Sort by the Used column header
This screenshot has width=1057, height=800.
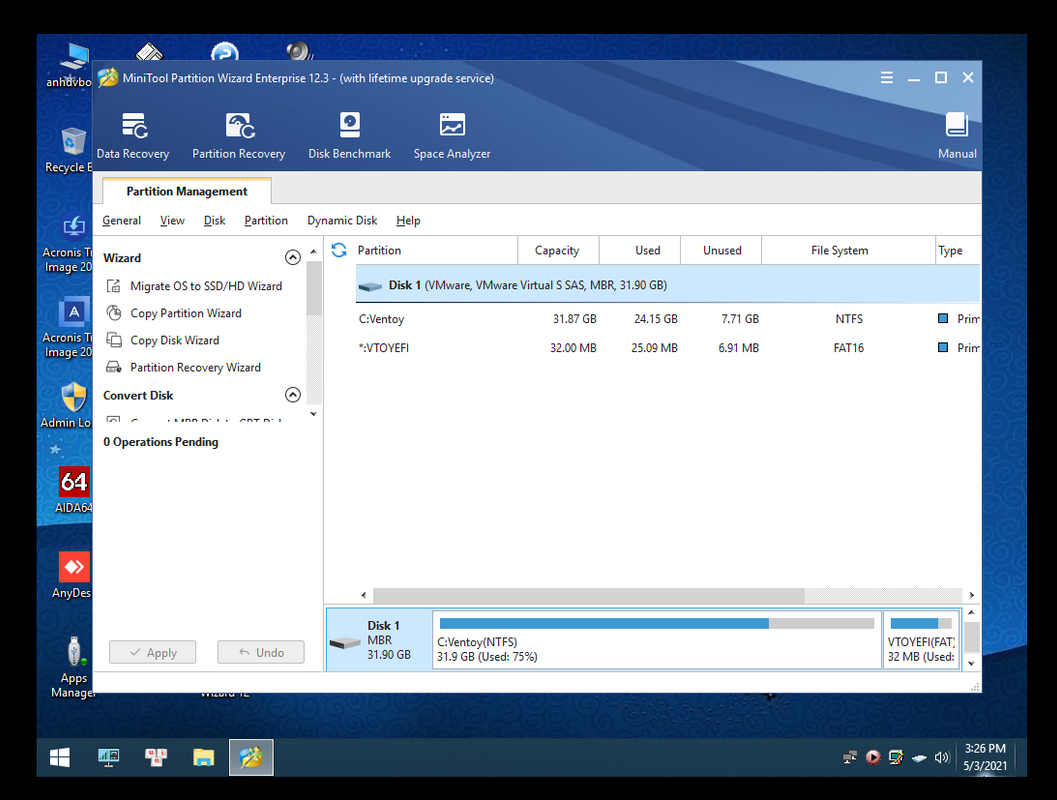click(640, 250)
